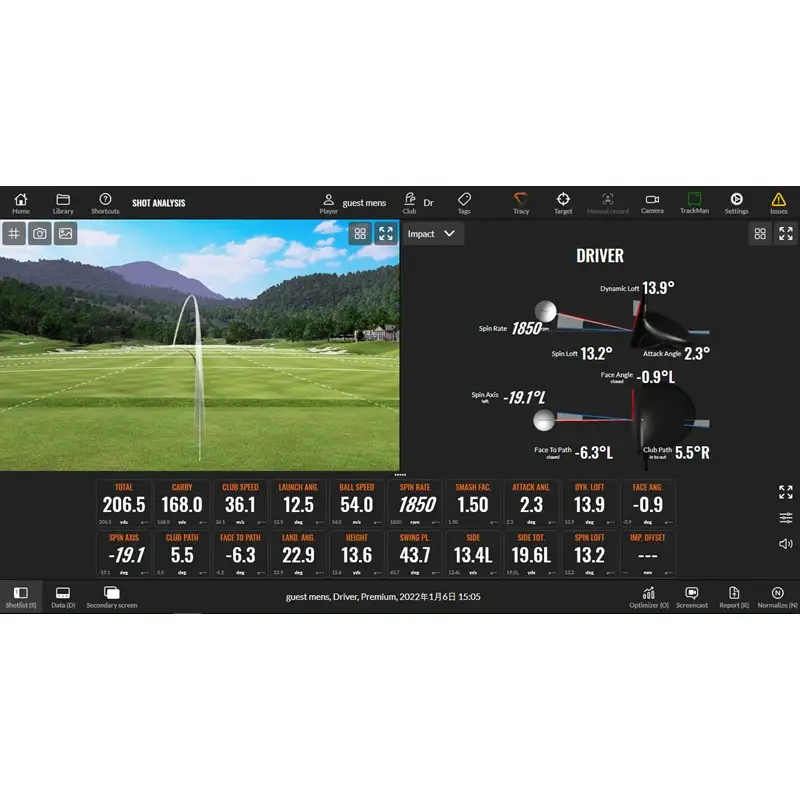The image size is (800, 800).
Task: Switch to the Shotlist panel
Action: click(x=21, y=597)
